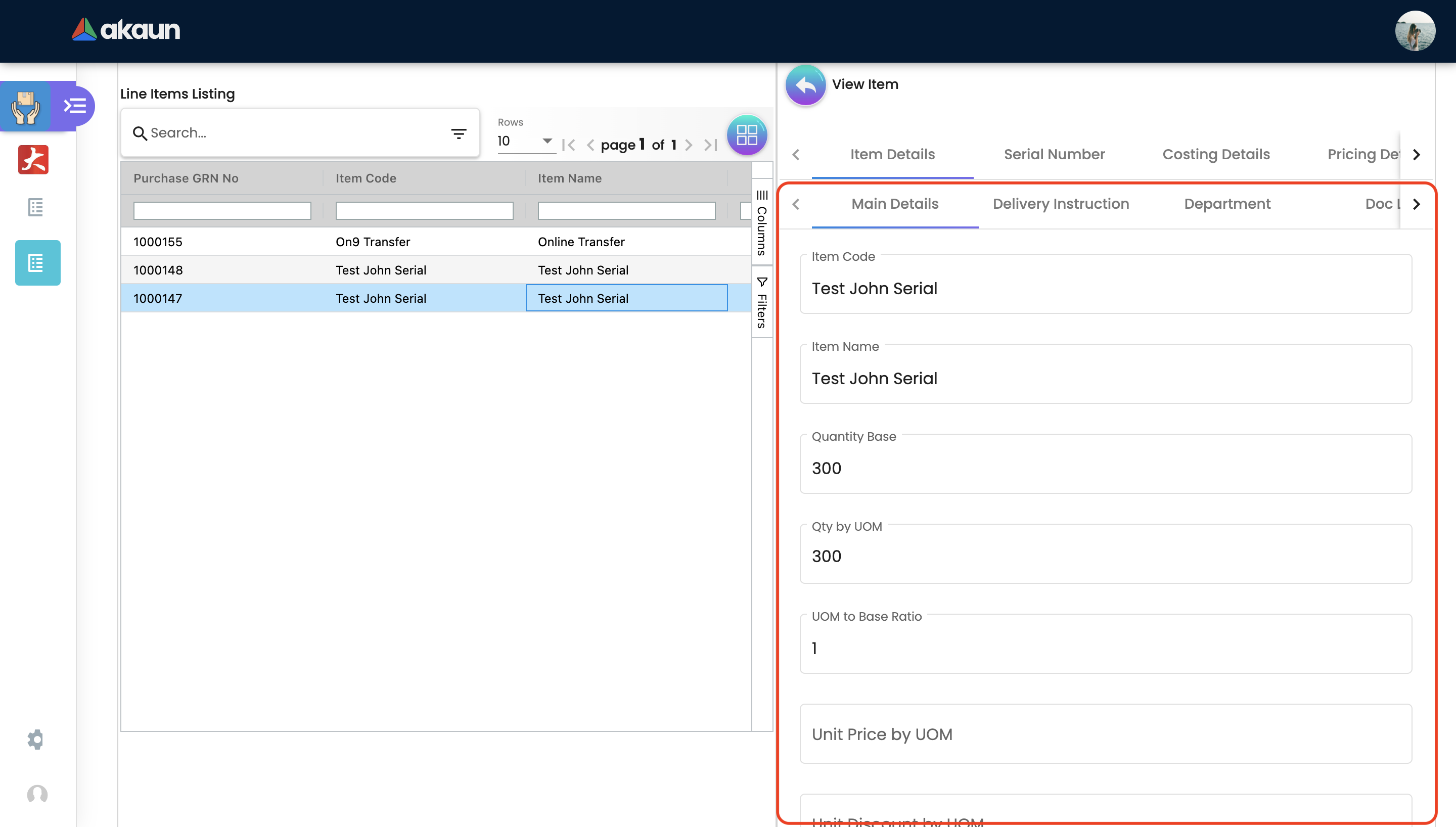Open the settings gear in sidebar
The width and height of the screenshot is (1456, 827).
[x=36, y=739]
